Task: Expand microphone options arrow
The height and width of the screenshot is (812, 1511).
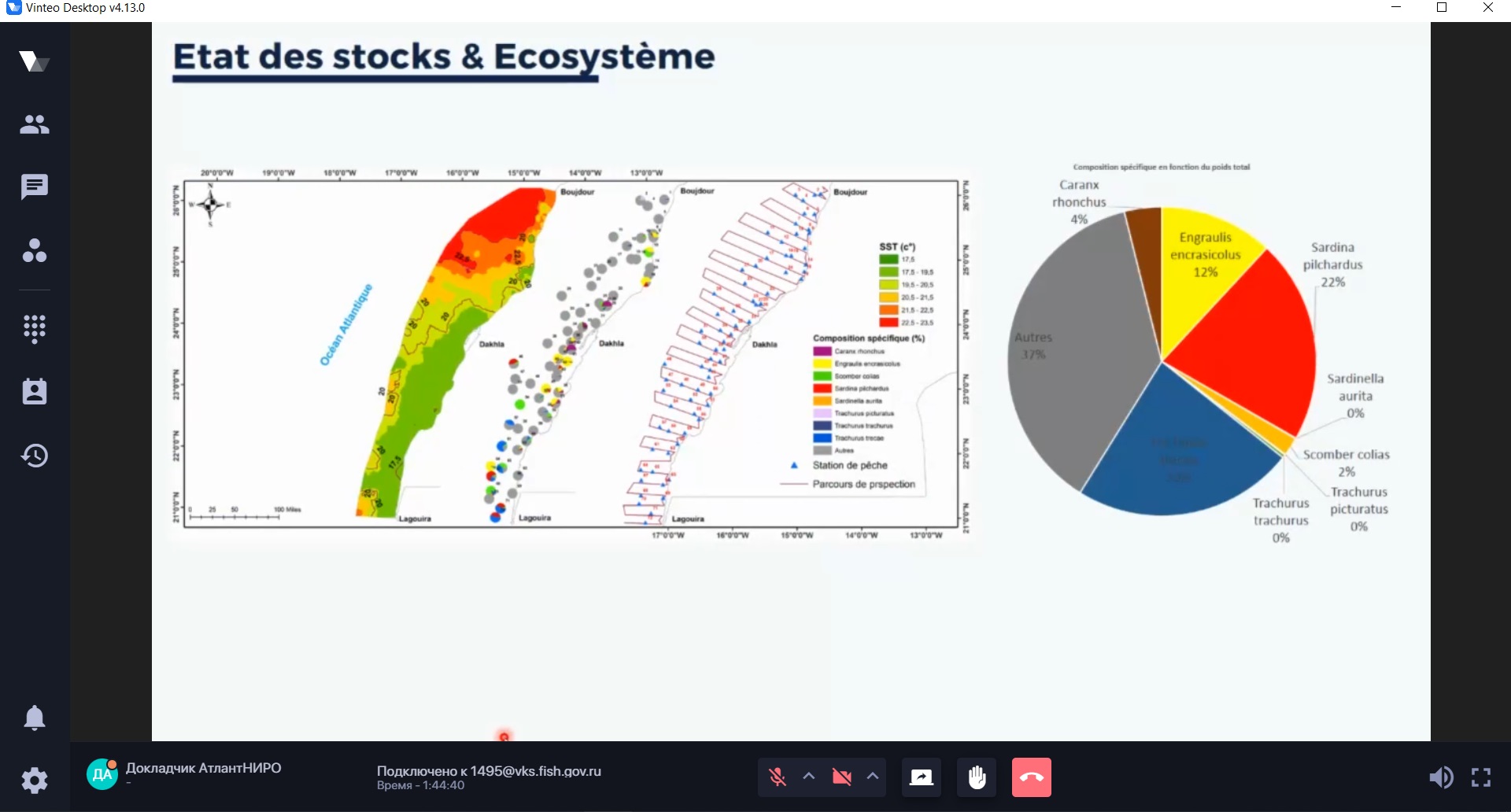Action: click(x=809, y=777)
